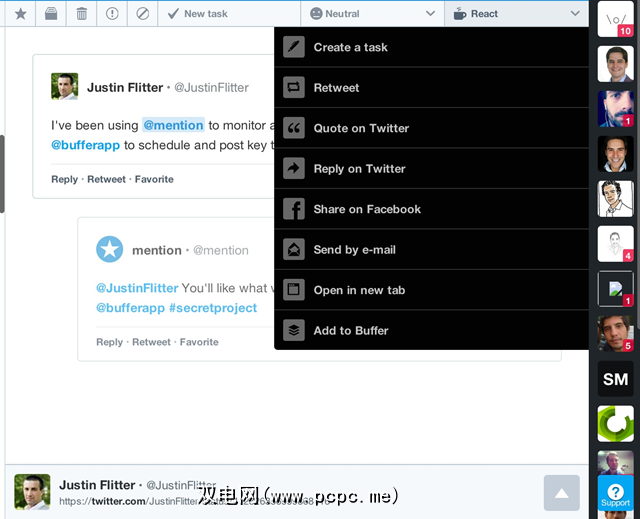Grab the left edge scrollbar handle

[2, 174]
